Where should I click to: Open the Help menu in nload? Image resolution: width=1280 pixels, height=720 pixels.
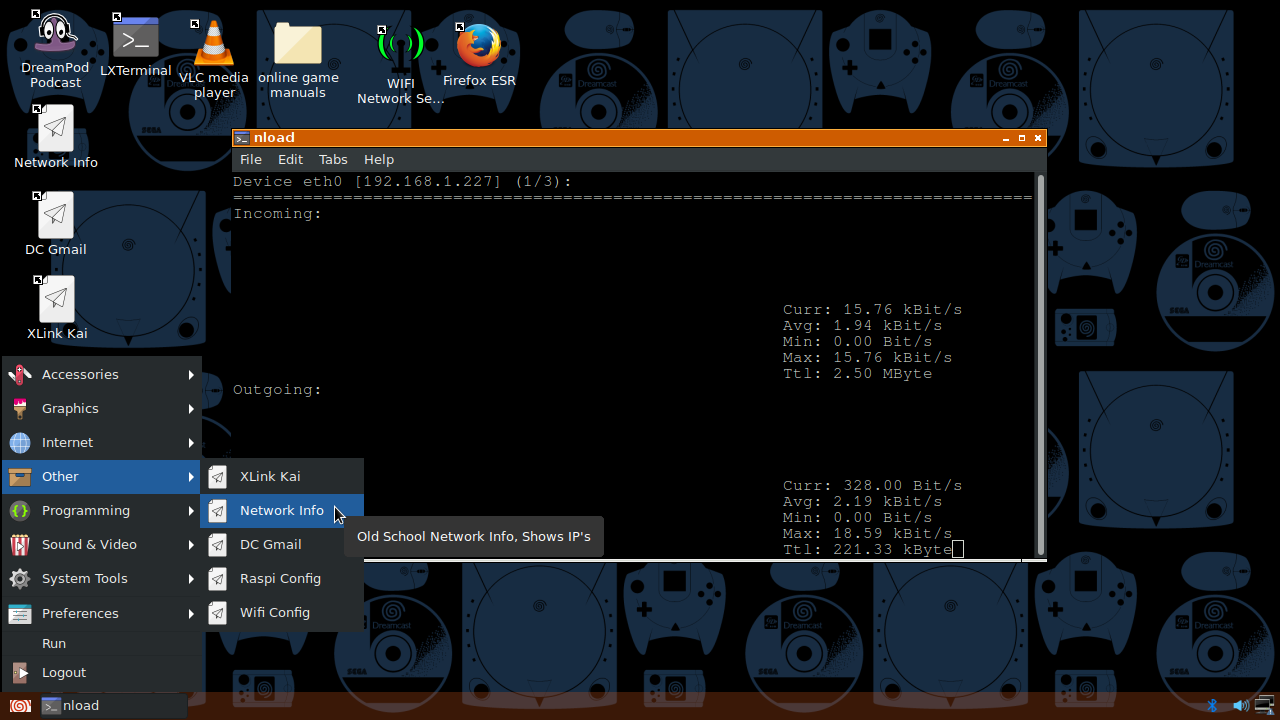pyautogui.click(x=379, y=160)
